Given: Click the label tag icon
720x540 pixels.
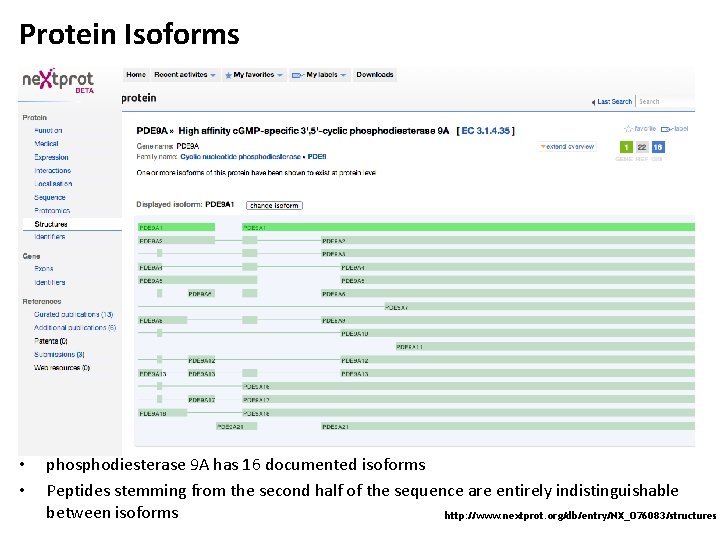Looking at the screenshot, I should point(667,129).
